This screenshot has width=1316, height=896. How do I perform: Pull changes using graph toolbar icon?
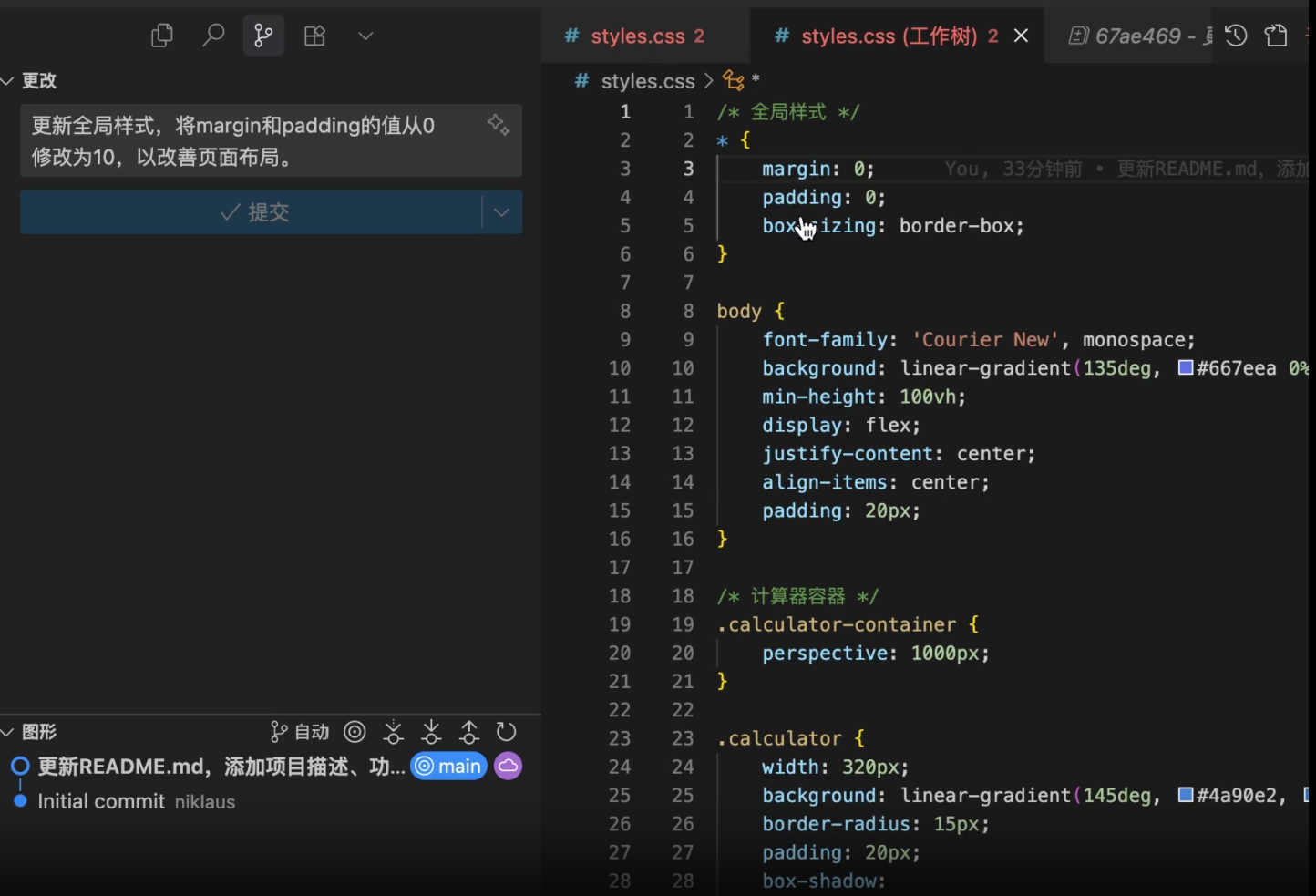pos(432,731)
